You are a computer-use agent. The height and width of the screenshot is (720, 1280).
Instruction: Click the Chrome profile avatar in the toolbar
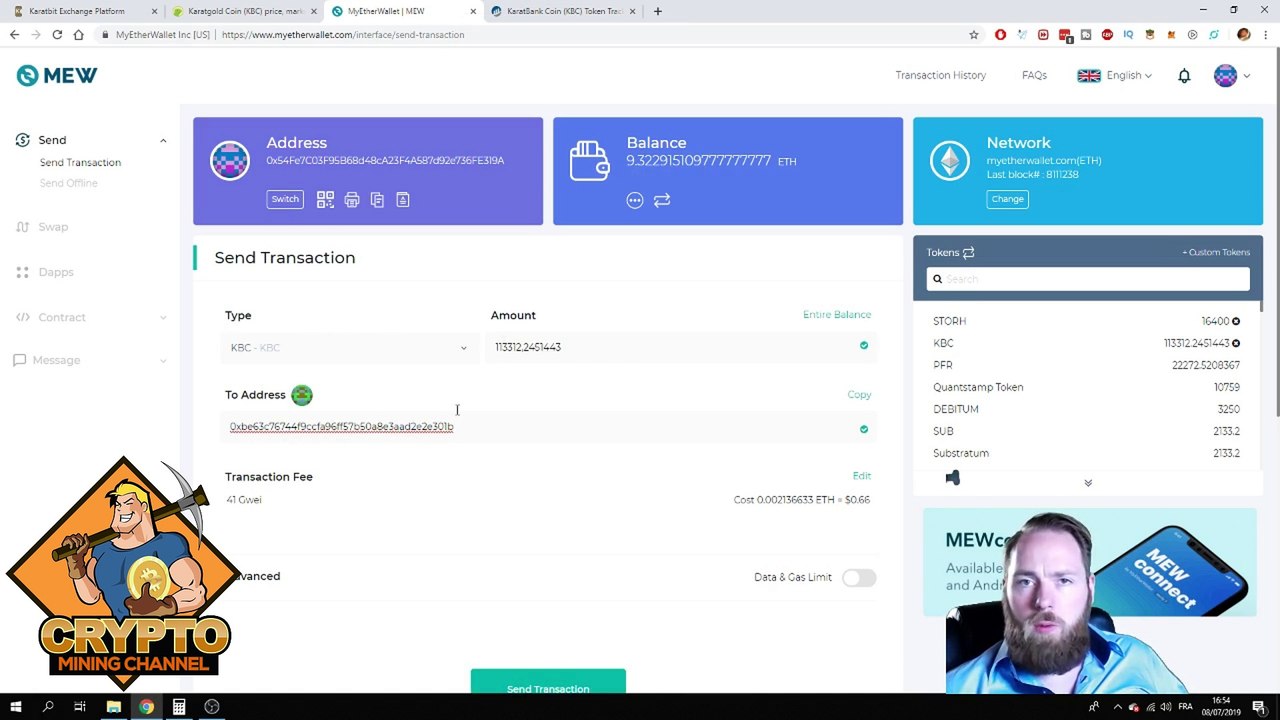tap(1244, 35)
